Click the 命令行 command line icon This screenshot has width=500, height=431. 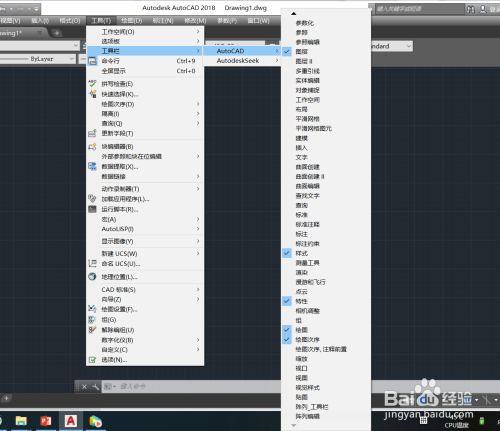tap(92, 61)
